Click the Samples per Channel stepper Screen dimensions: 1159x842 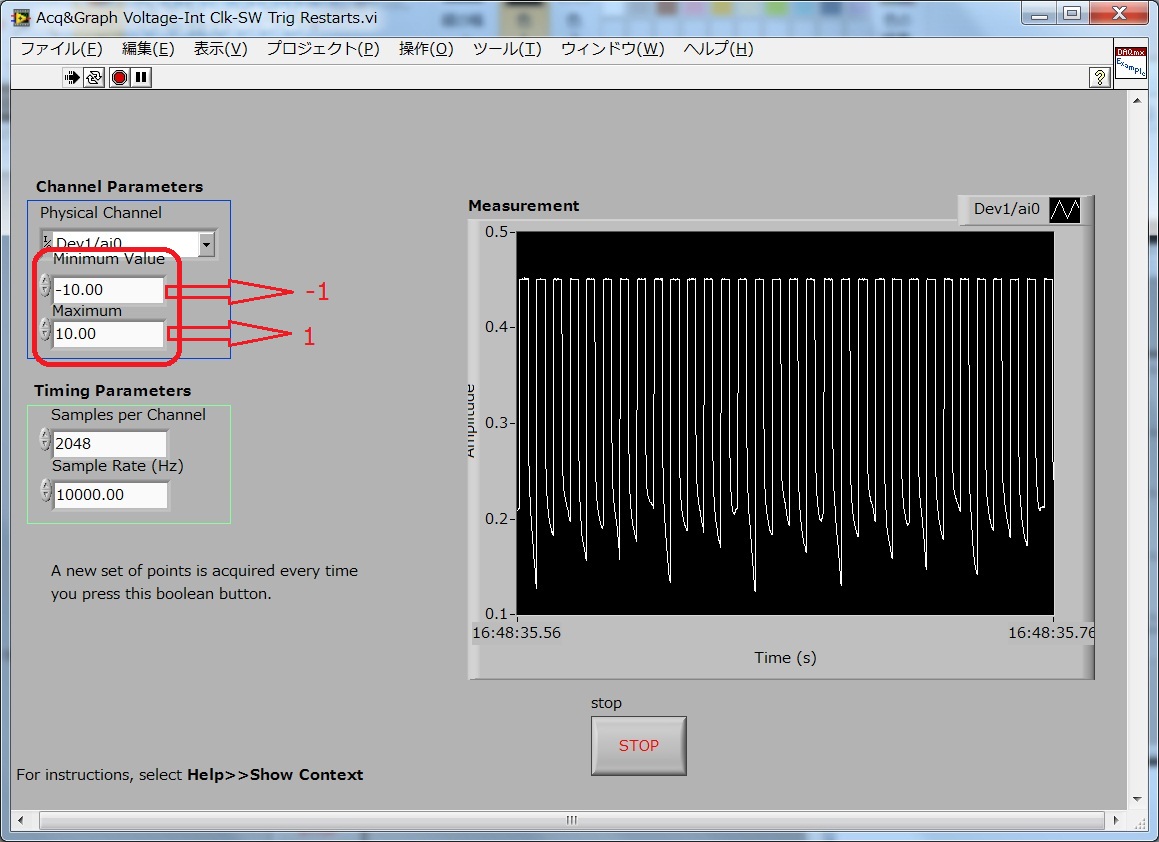(45, 439)
